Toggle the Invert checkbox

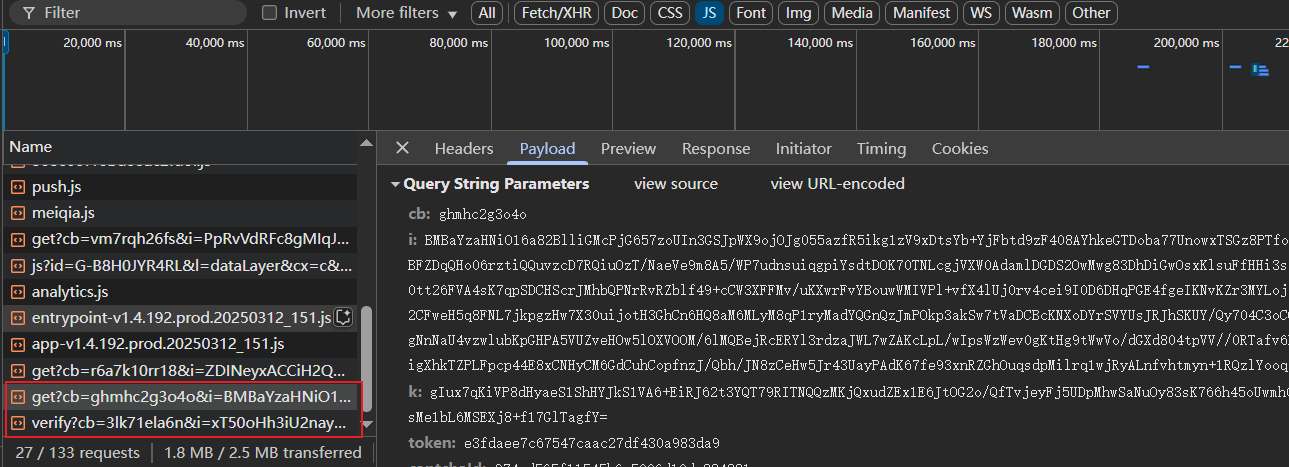tap(269, 13)
